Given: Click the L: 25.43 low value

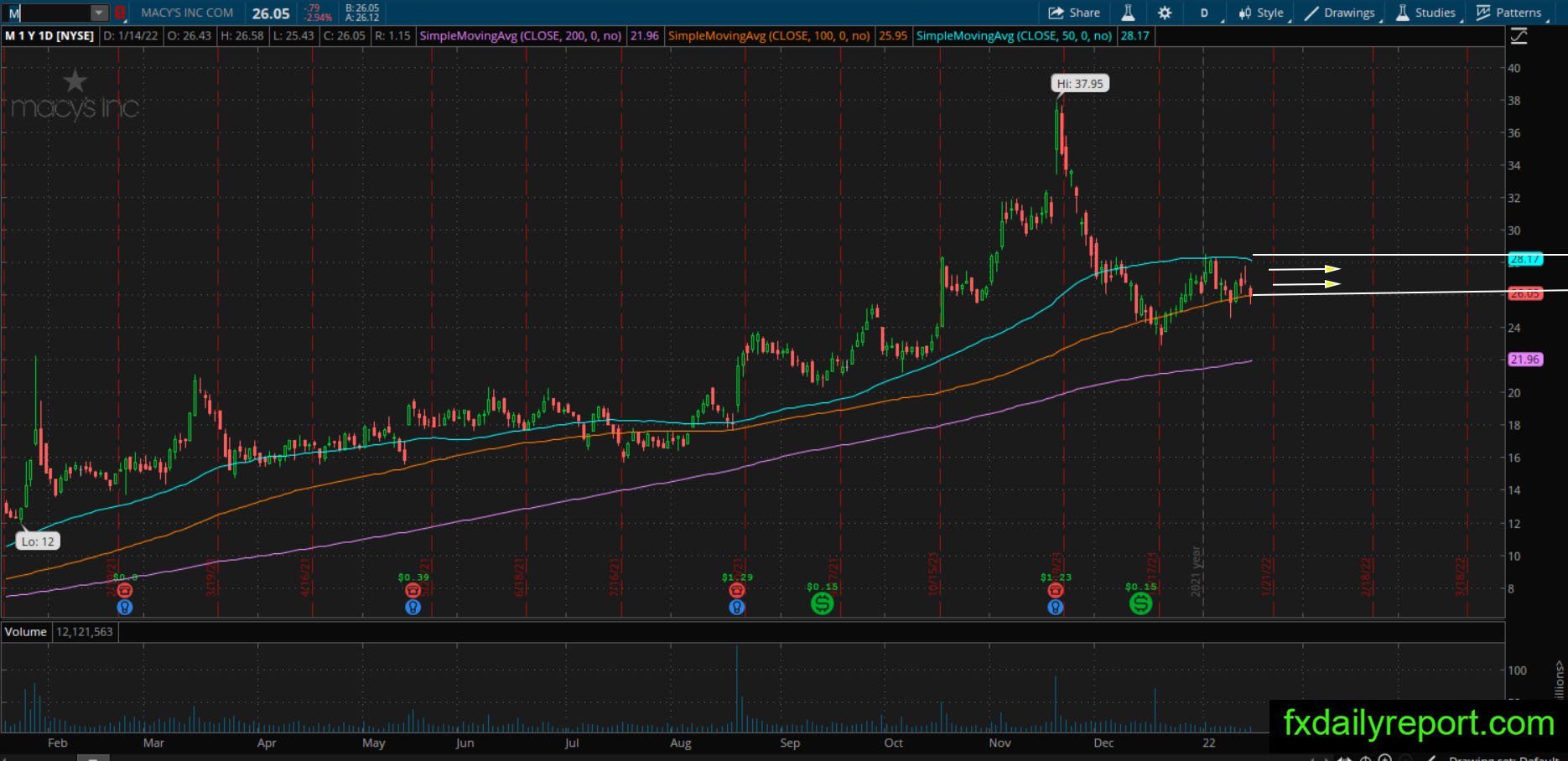Looking at the screenshot, I should 293,36.
